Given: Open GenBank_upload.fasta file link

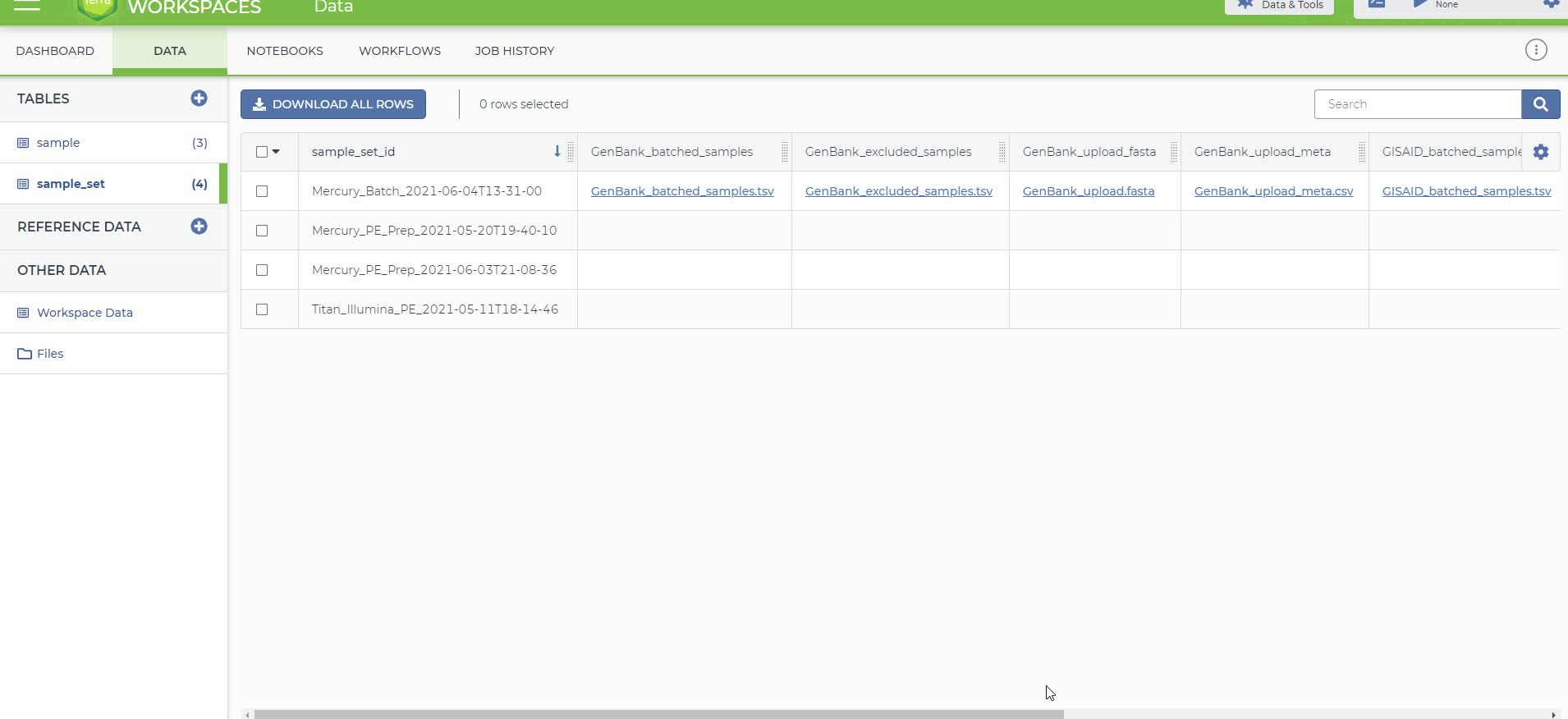Looking at the screenshot, I should point(1088,191).
